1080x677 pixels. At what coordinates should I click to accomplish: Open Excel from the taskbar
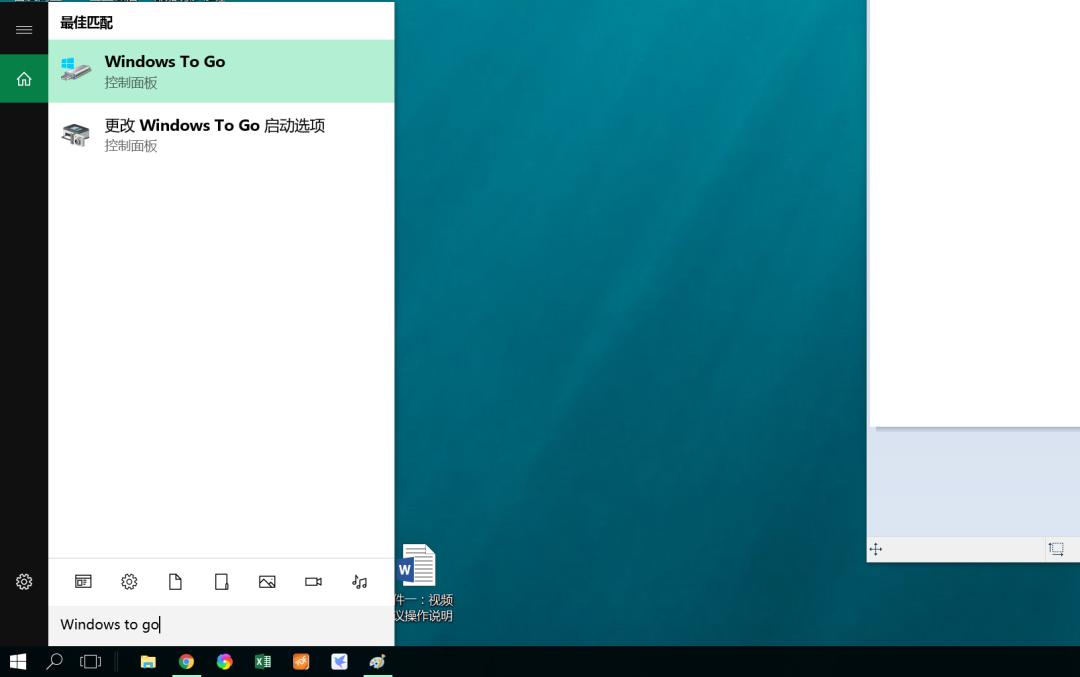[263, 661]
